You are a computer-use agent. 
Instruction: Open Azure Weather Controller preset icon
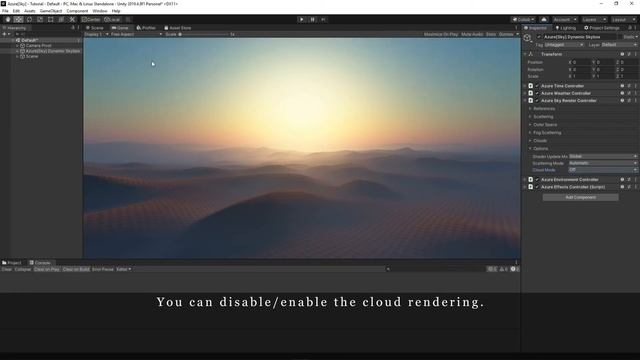(629, 93)
